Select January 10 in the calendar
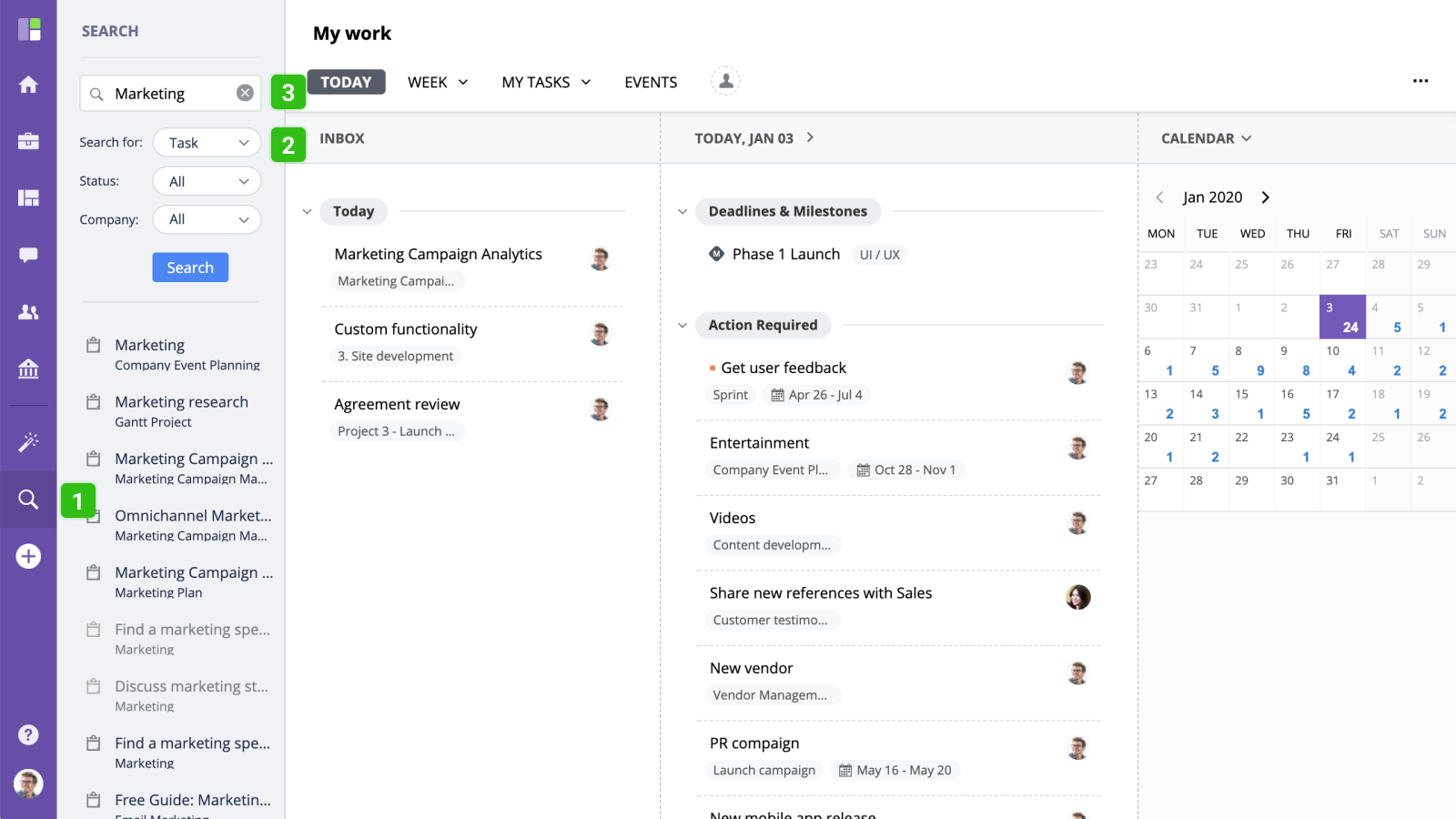This screenshot has height=819, width=1456. [1342, 360]
